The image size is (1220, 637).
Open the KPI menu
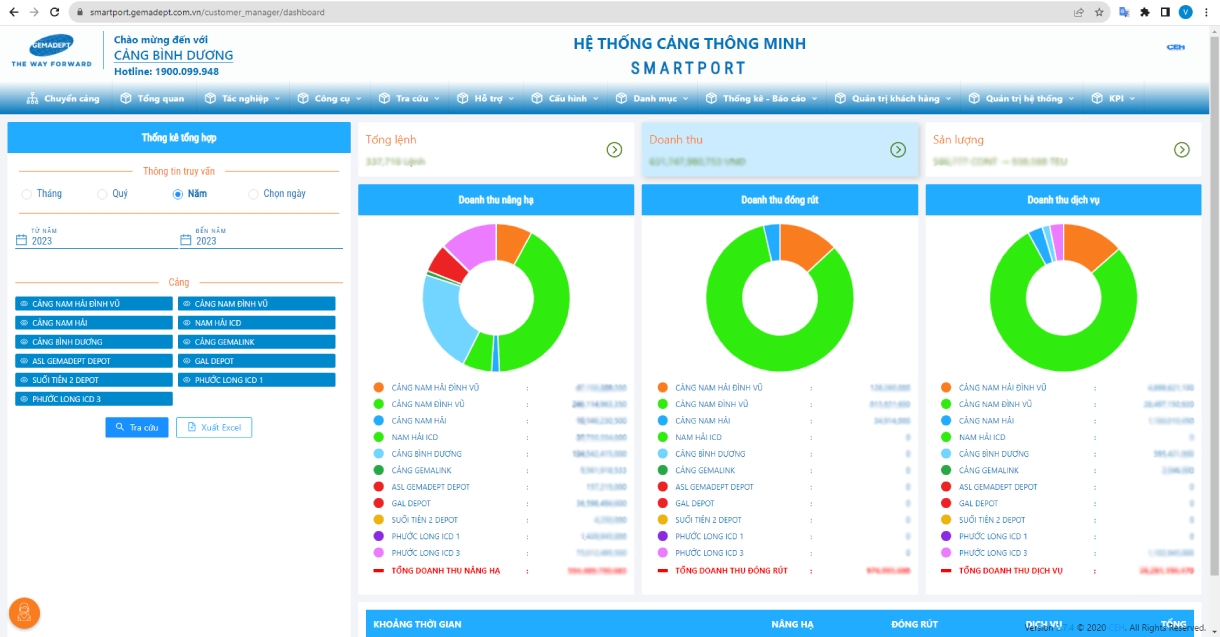1112,98
